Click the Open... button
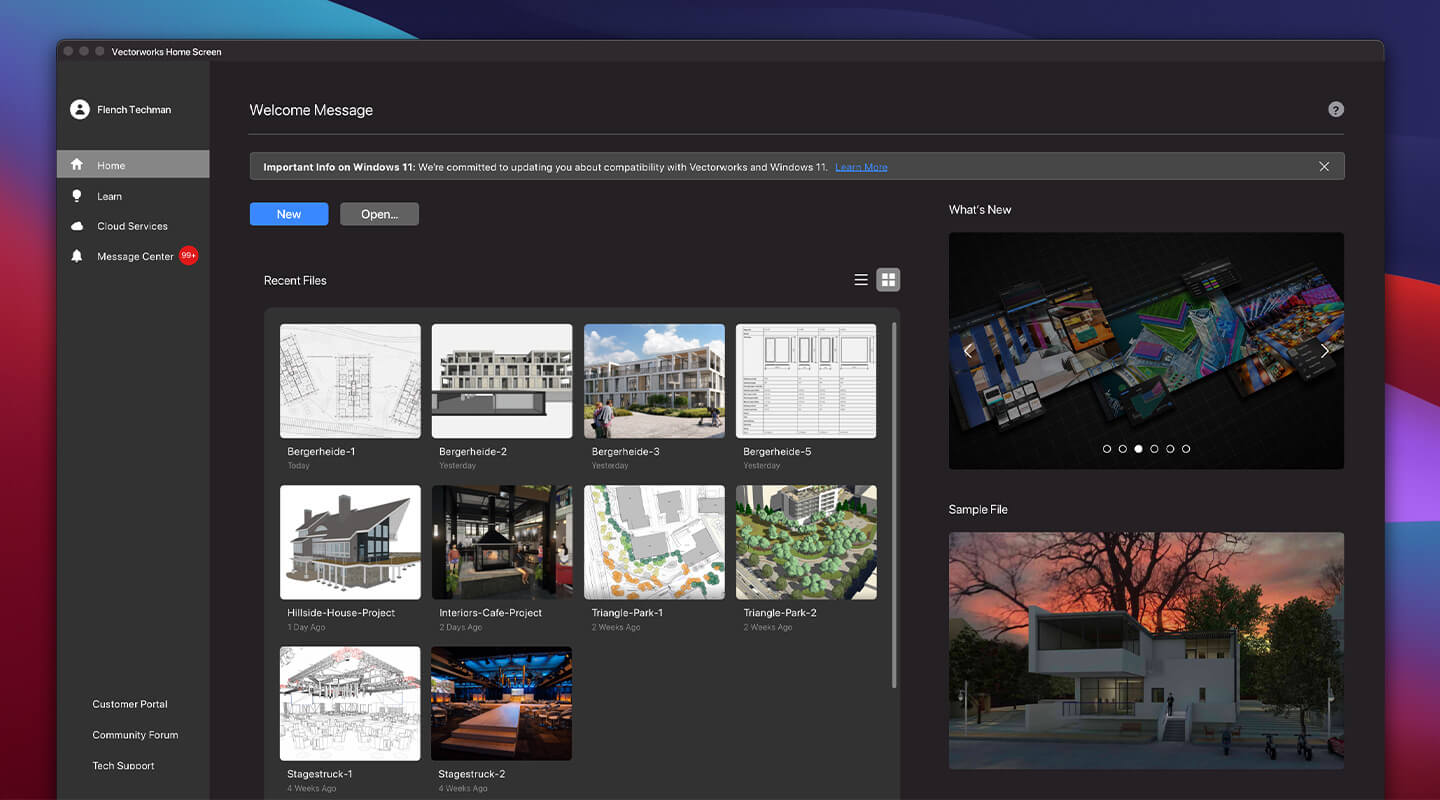This screenshot has width=1440, height=800. pos(379,213)
